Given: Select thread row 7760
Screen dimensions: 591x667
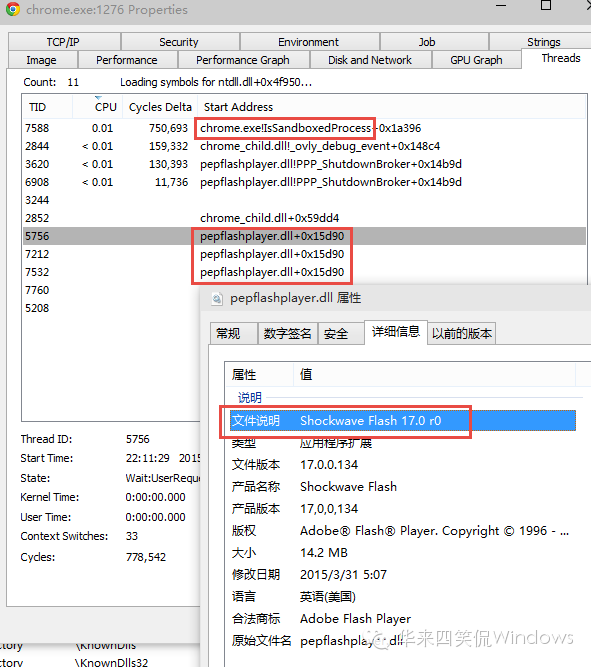Looking at the screenshot, I should (x=111, y=290).
